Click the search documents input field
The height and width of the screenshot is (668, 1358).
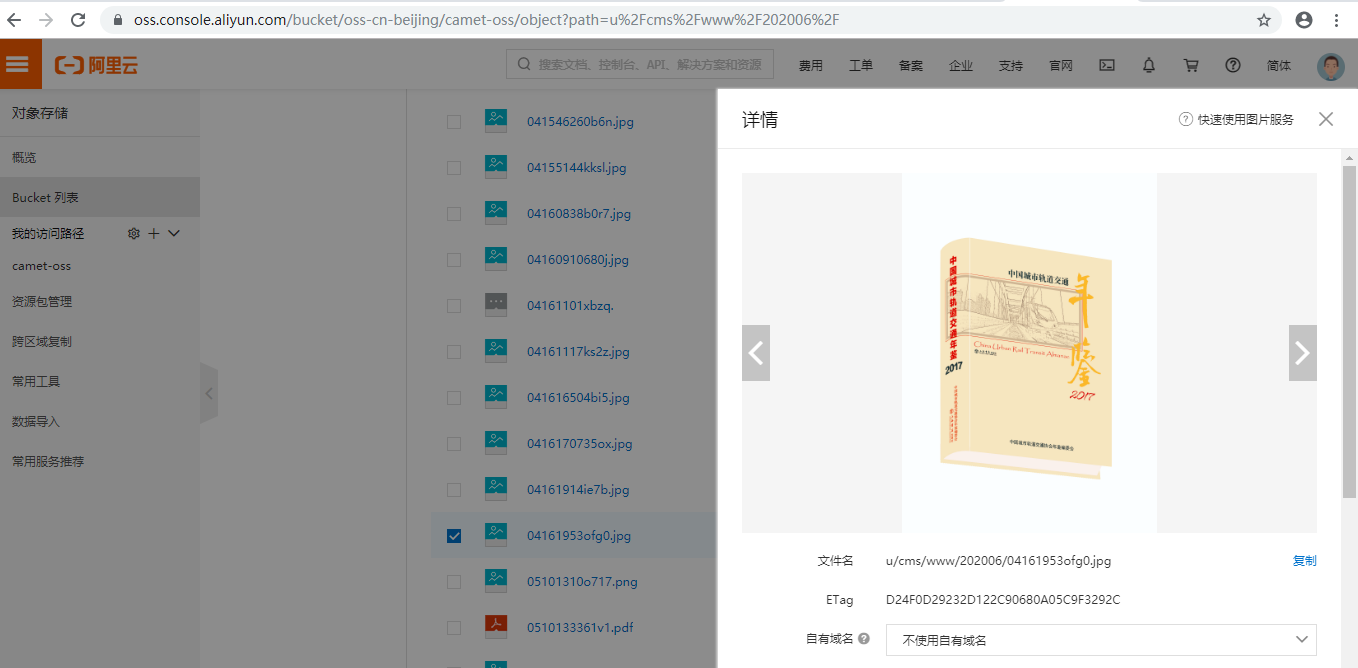640,65
